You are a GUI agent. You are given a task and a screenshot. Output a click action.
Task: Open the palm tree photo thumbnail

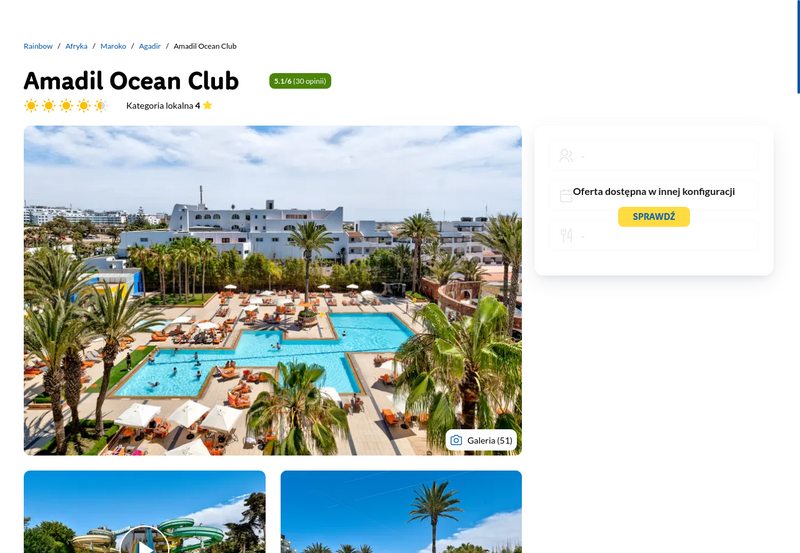pos(401,512)
